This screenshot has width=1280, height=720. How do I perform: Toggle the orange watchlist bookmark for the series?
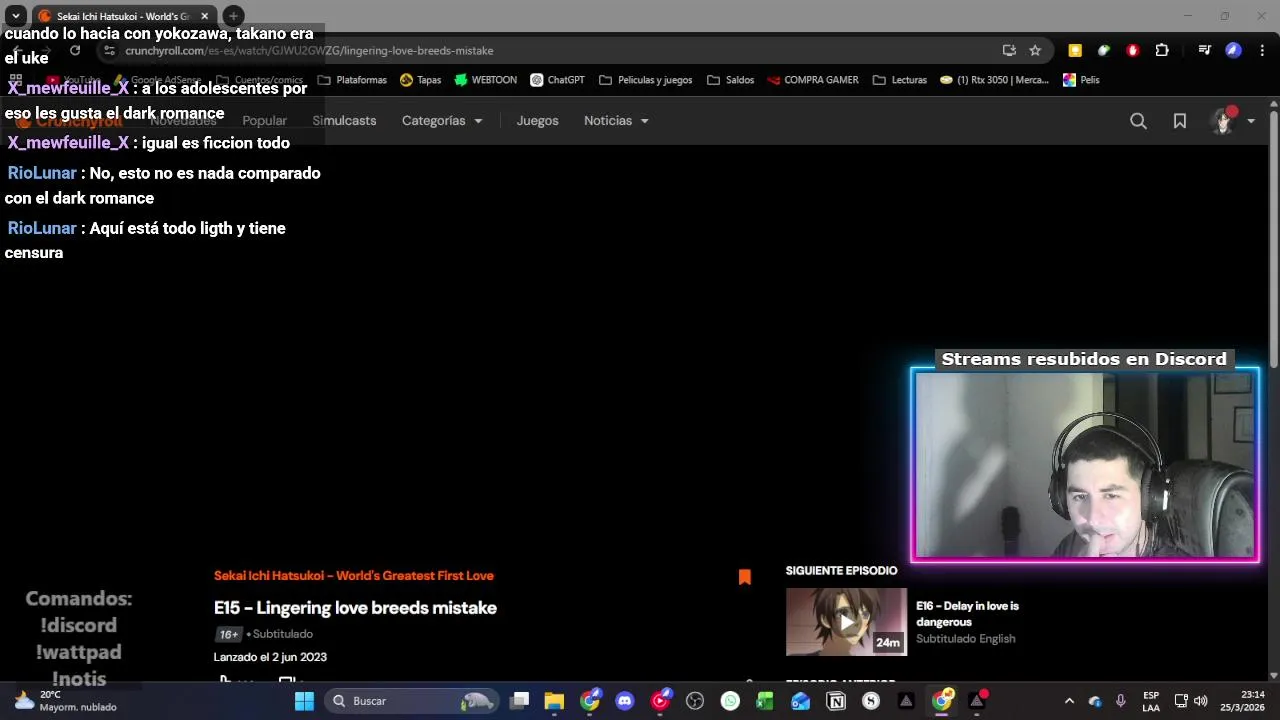tap(745, 577)
